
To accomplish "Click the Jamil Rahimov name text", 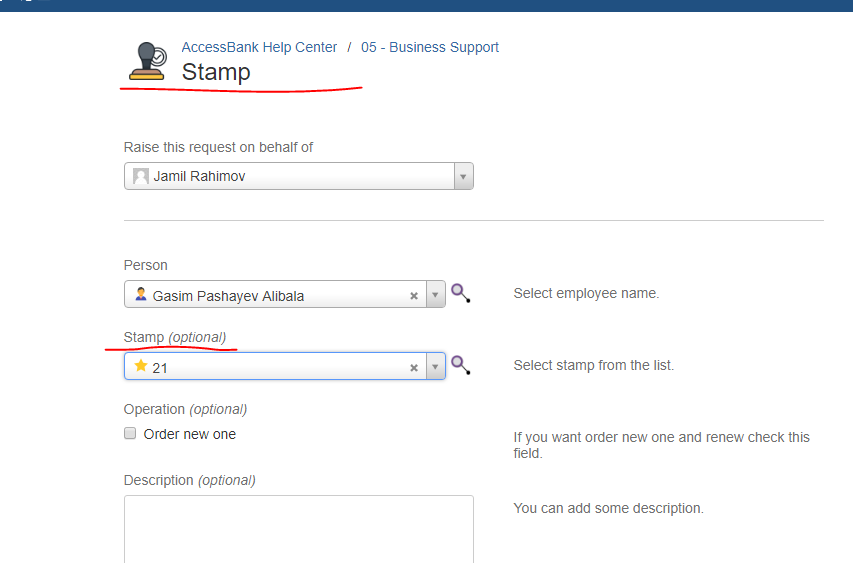I will pyautogui.click(x=199, y=176).
